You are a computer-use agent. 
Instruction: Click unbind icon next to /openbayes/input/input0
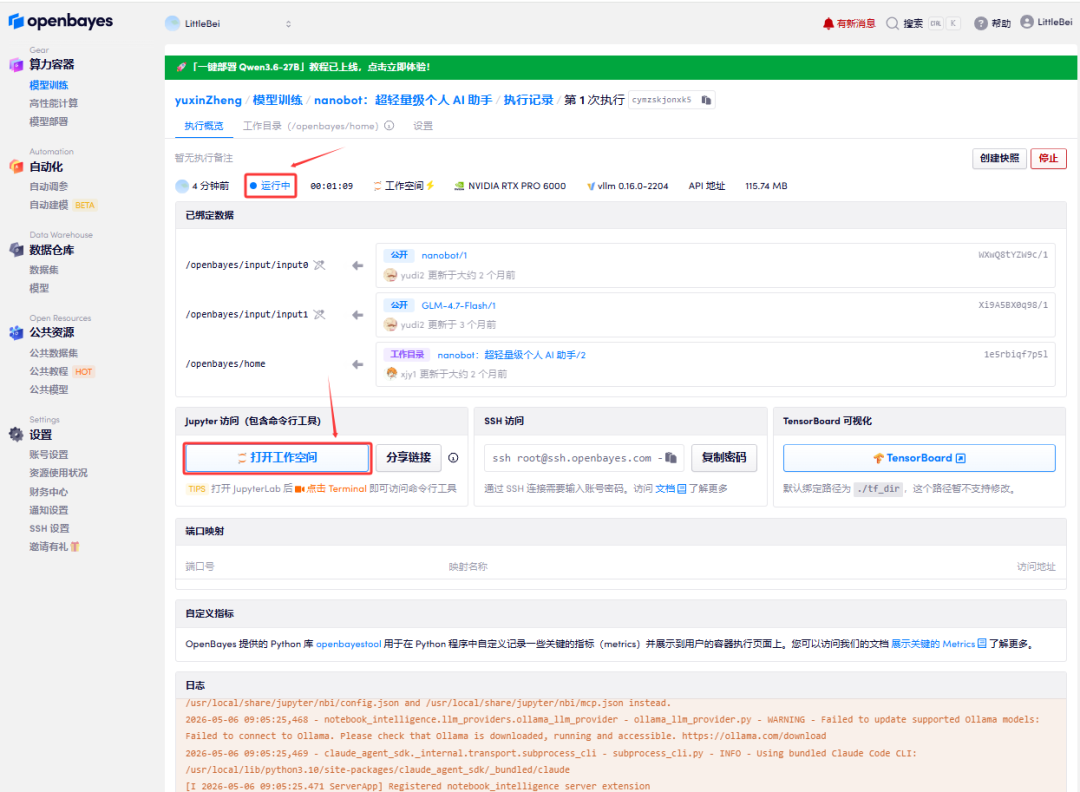tap(319, 265)
